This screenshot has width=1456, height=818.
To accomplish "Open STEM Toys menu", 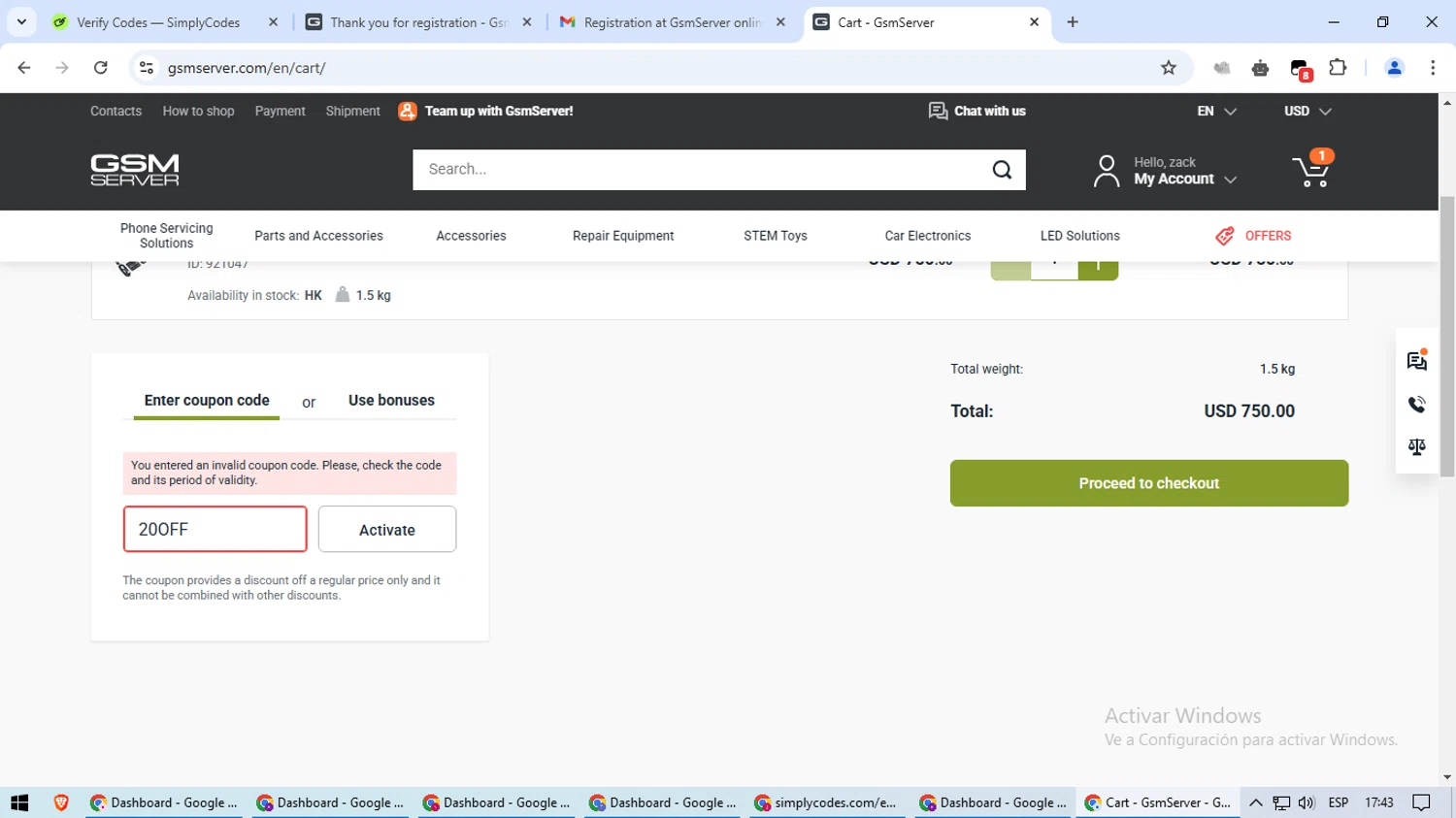I will tap(776, 236).
